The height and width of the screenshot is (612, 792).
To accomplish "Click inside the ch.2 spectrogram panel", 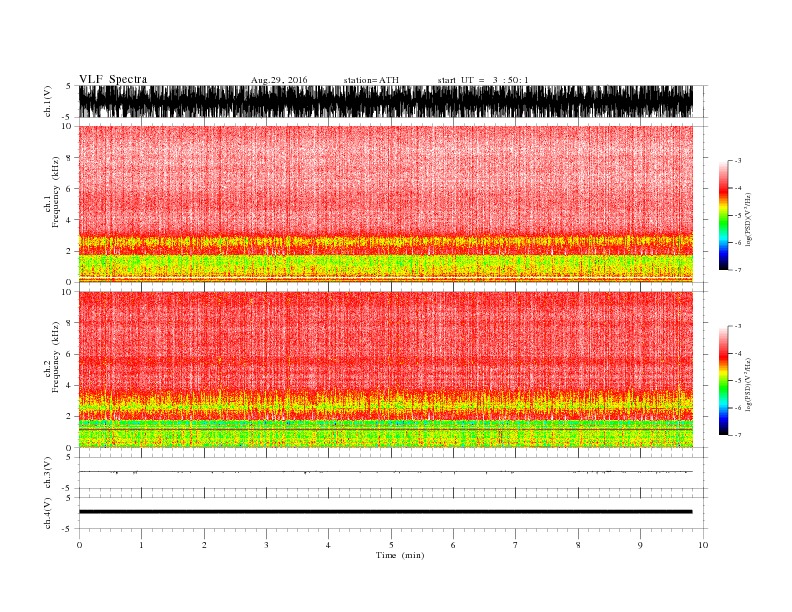I will [x=385, y=369].
